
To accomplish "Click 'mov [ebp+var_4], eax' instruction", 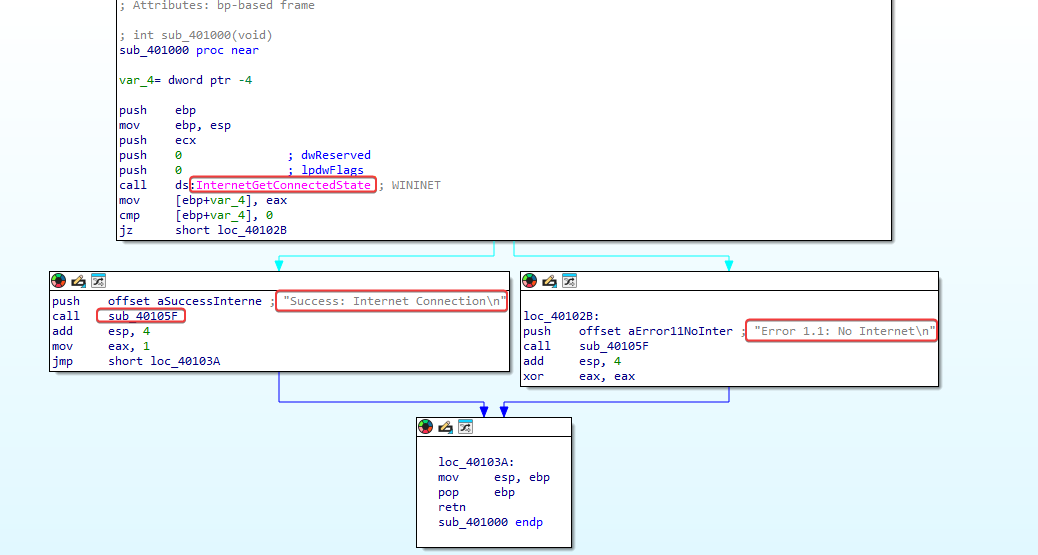I will pos(203,200).
